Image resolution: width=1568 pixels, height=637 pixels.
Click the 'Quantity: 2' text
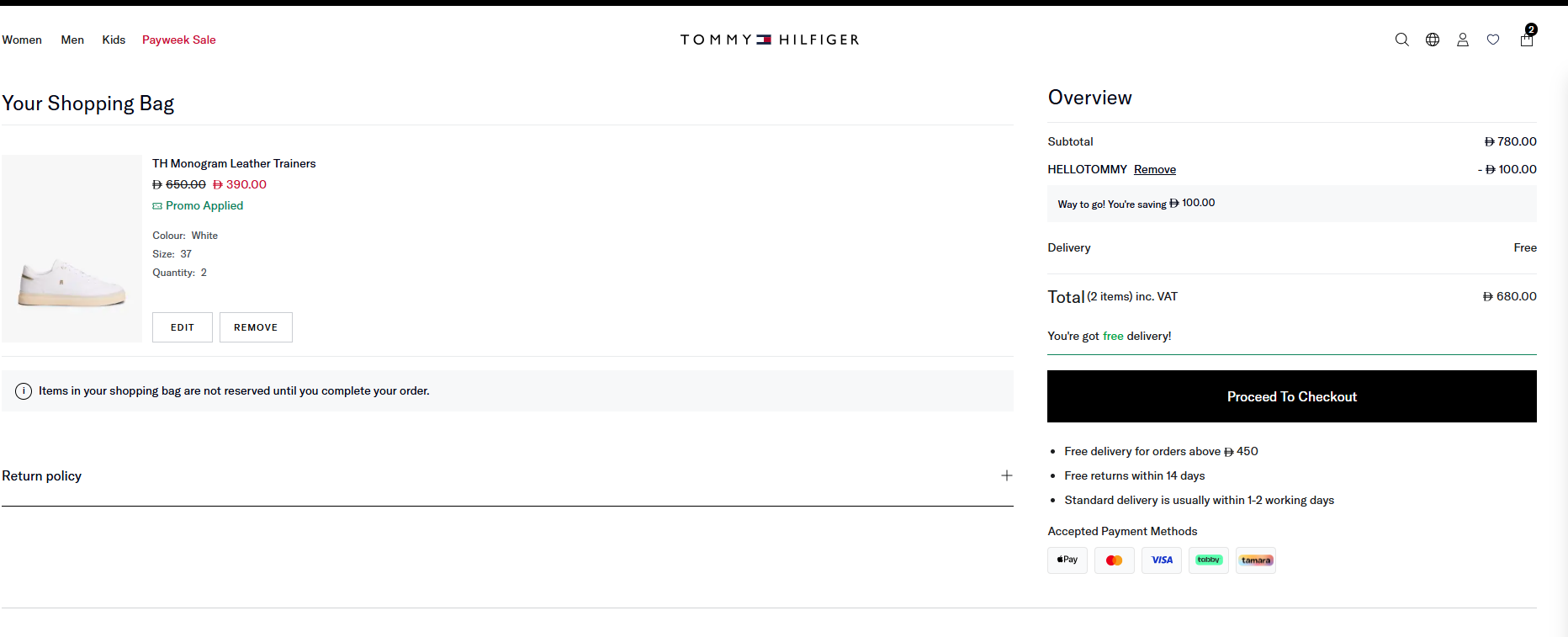(179, 273)
